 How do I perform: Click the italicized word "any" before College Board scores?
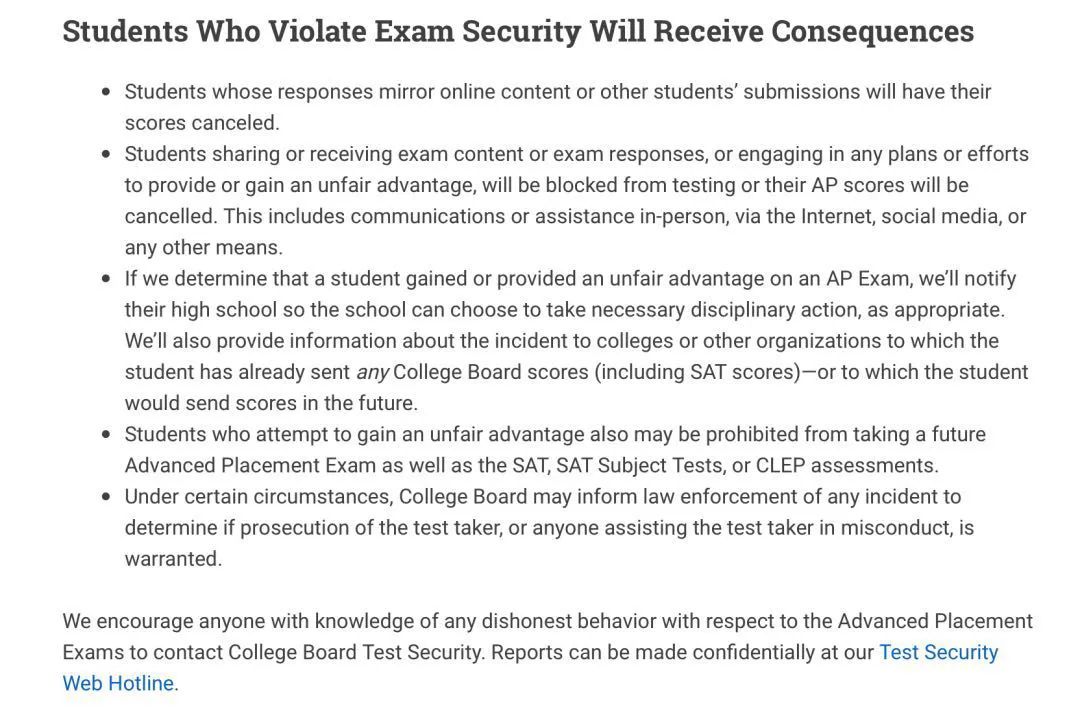point(372,373)
